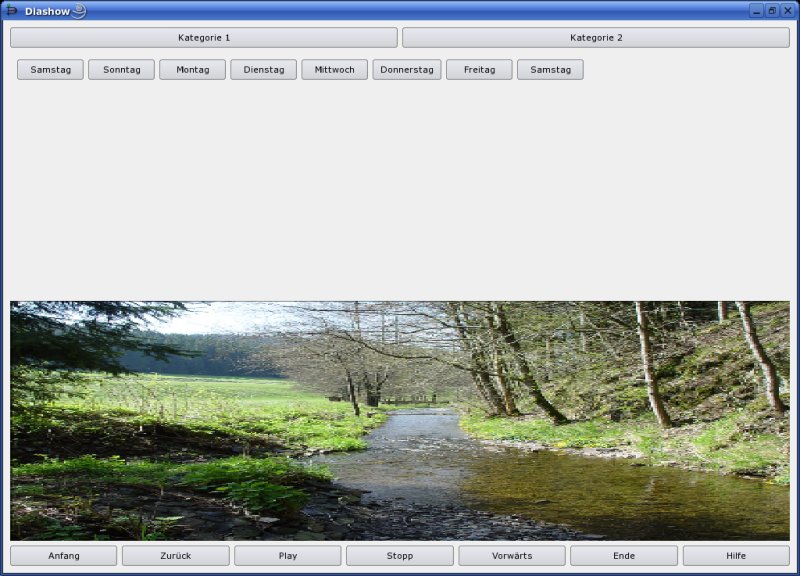This screenshot has height=576, width=800.
Task: Choose the last Samstag button after Freitag
Action: point(550,70)
